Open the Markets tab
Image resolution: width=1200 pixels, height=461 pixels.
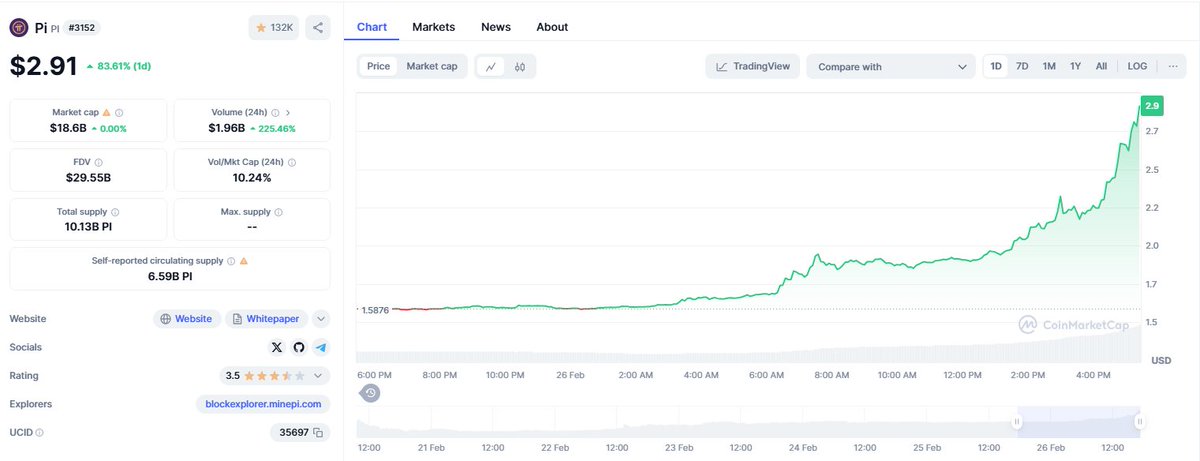pyautogui.click(x=433, y=27)
